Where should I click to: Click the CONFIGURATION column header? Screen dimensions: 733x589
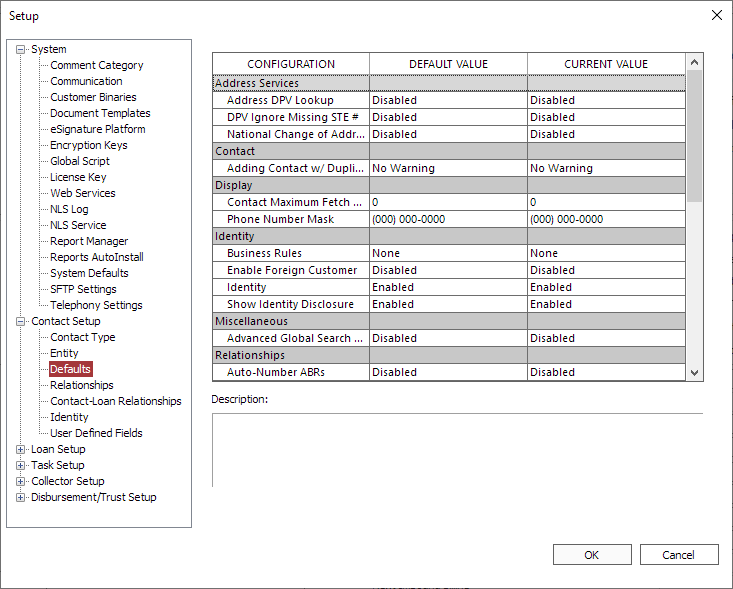tap(291, 64)
